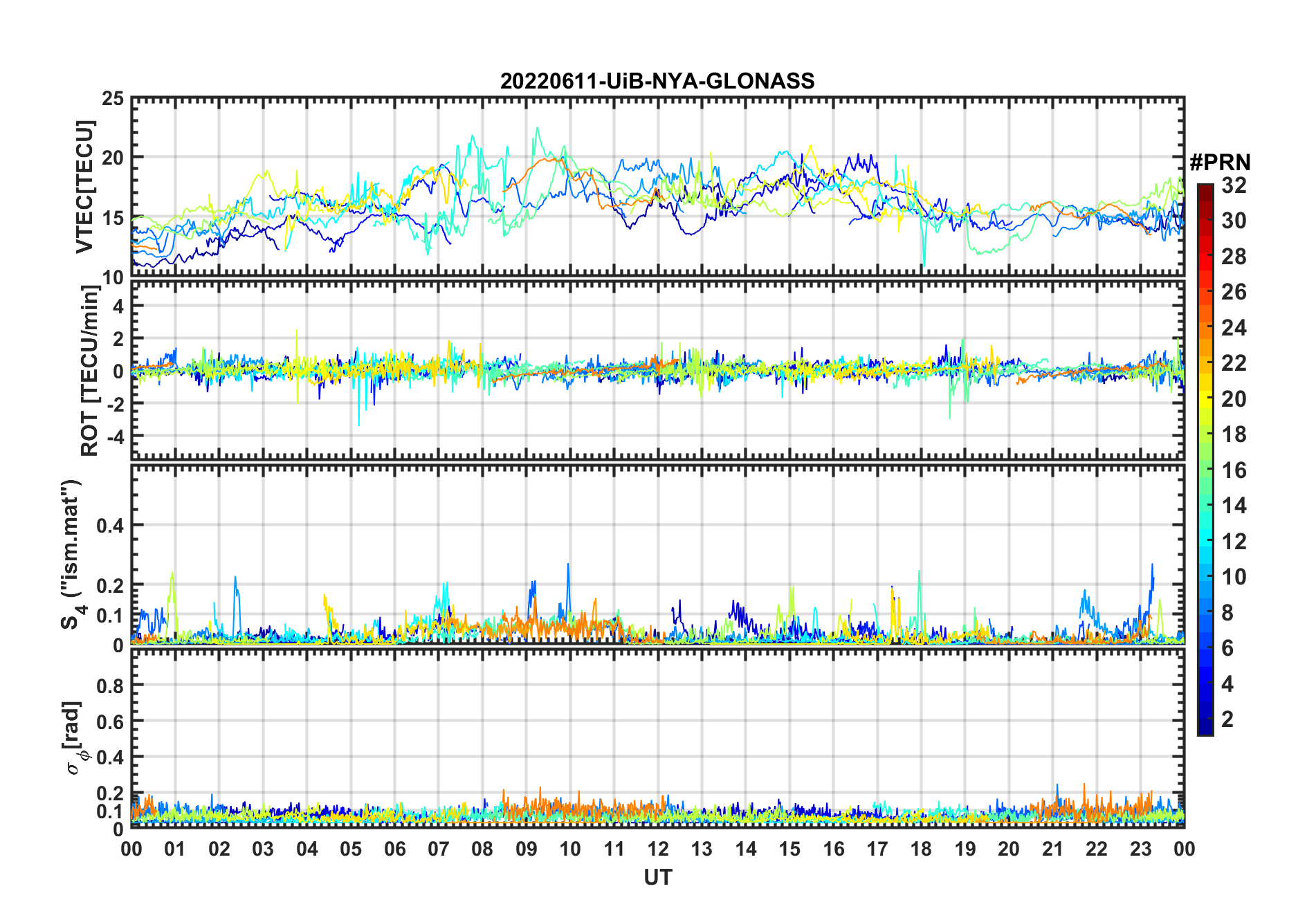Screen dimensions: 1316x920
Task: Click the ROT [TECU/min] y-axis label
Action: click(x=89, y=370)
